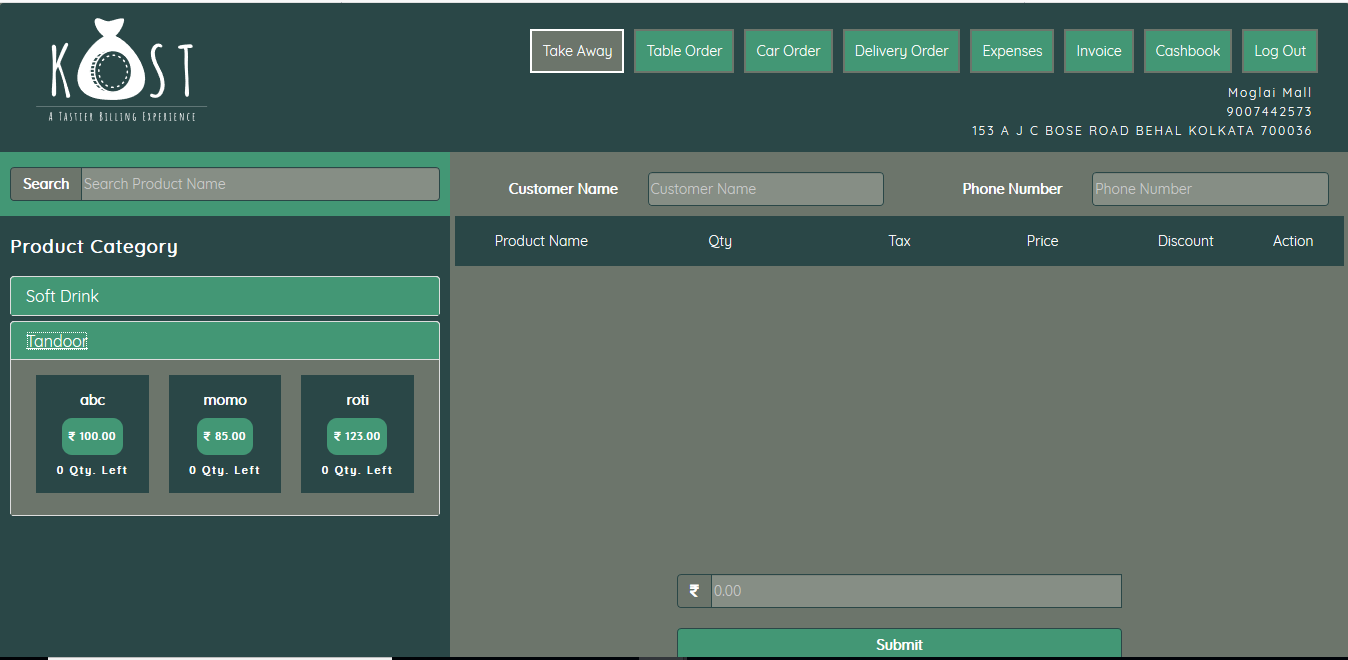1348x660 pixels.
Task: Click the Search button
Action: point(46,184)
